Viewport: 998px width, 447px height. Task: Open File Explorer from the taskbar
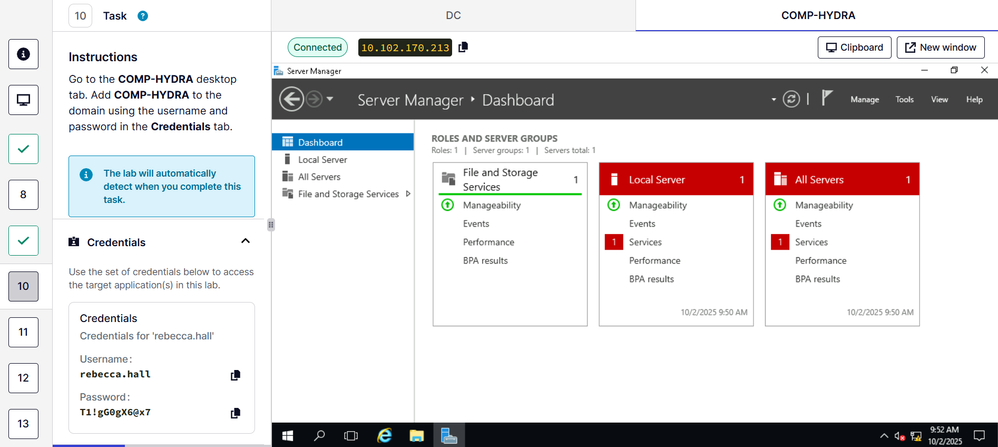click(417, 436)
